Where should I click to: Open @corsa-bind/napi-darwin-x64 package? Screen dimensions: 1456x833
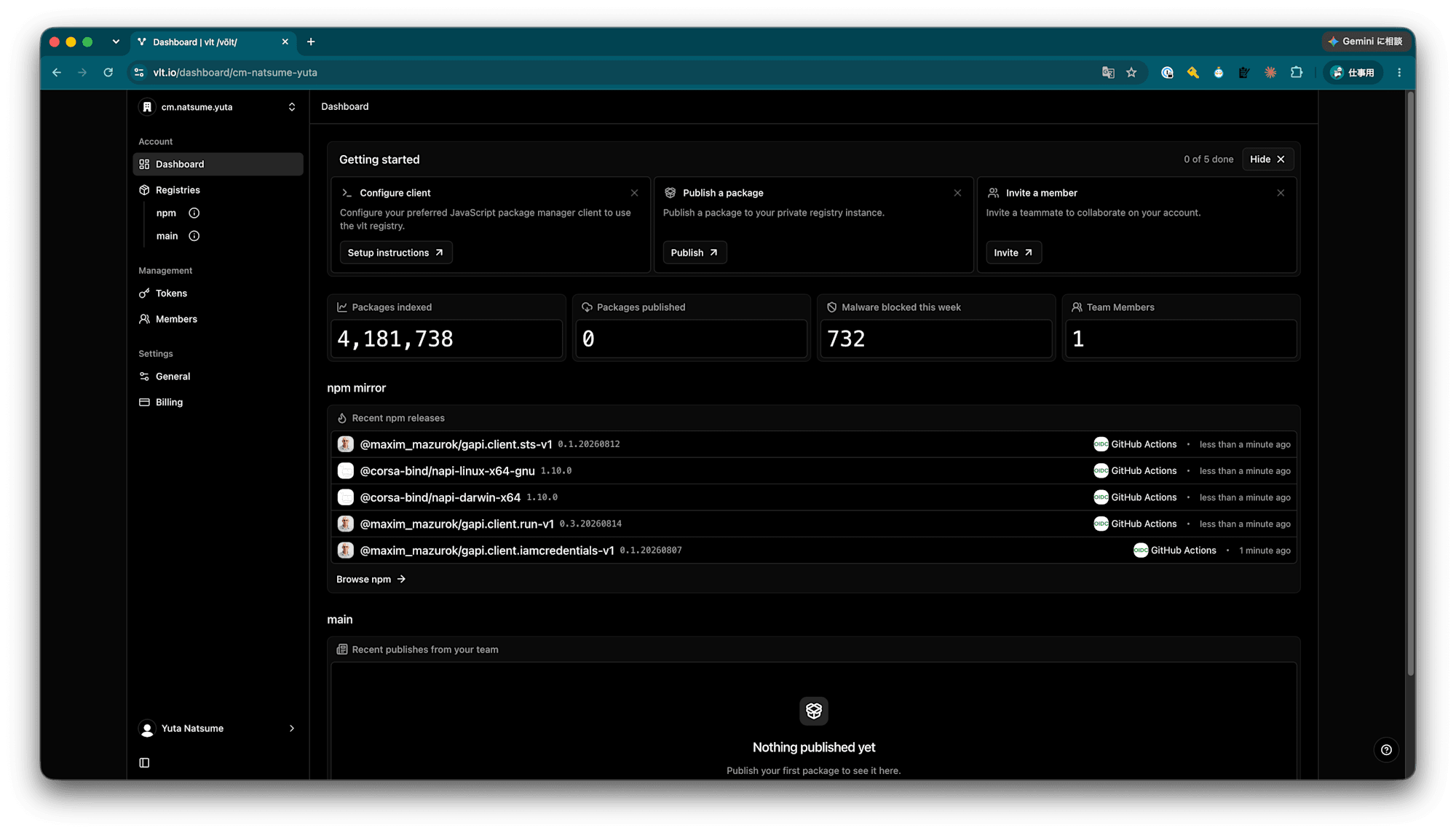440,497
